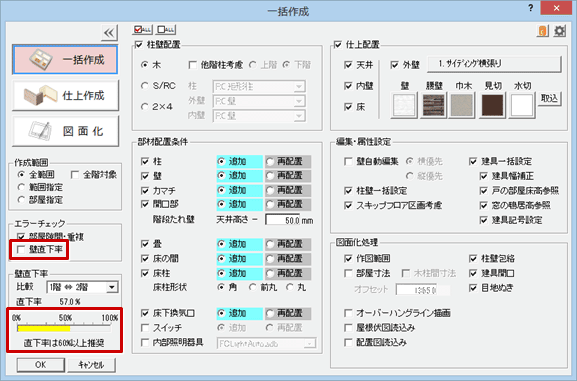Image resolution: width=577 pixels, height=381 pixels.
Task: Pick the 見切 dark brown swatch
Action: (x=493, y=105)
